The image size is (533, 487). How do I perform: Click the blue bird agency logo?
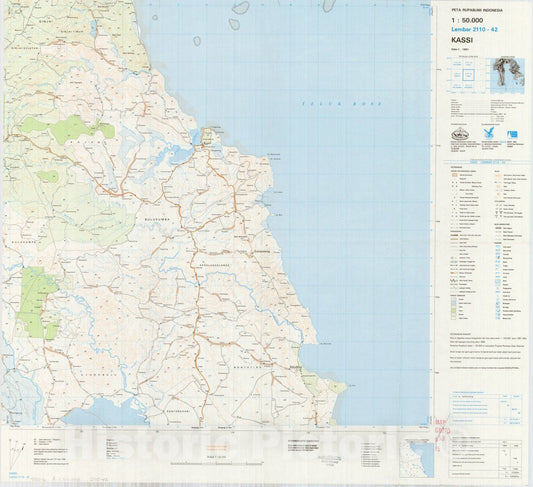pyautogui.click(x=488, y=133)
